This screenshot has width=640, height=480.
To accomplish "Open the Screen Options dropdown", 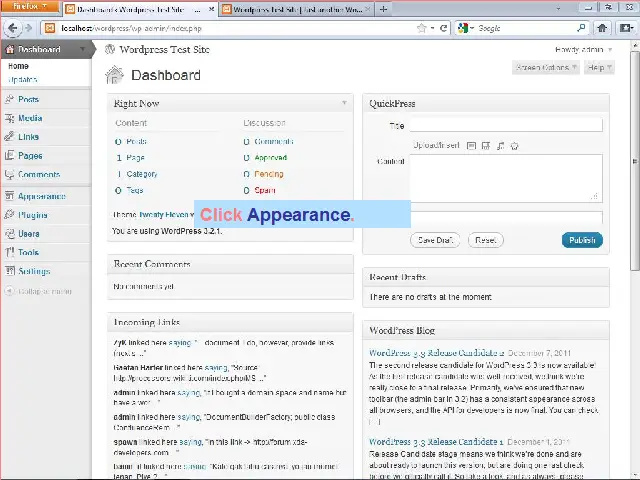I will 545,67.
